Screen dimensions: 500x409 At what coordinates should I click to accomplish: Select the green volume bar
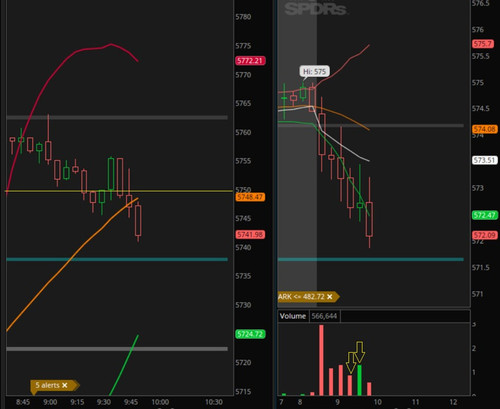point(360,380)
